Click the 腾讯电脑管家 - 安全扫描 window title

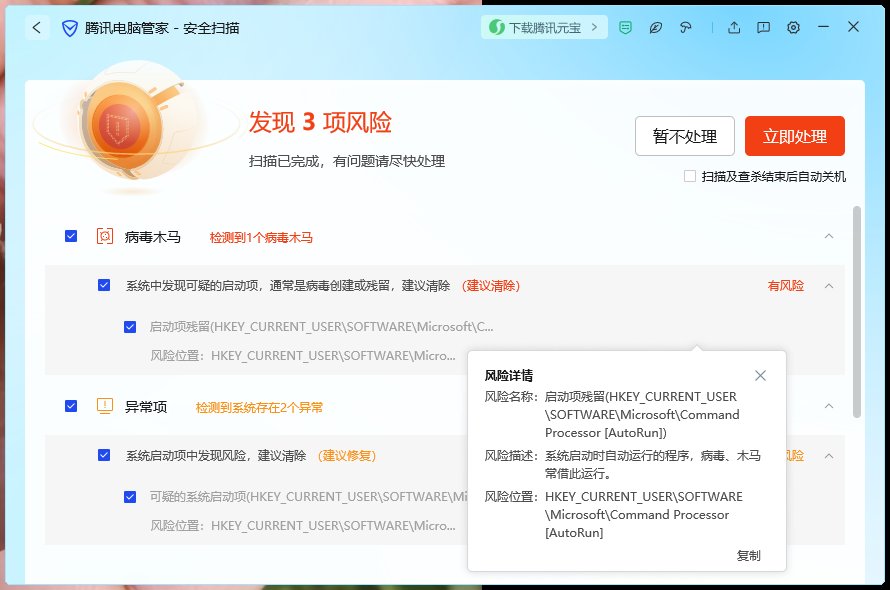[x=162, y=28]
